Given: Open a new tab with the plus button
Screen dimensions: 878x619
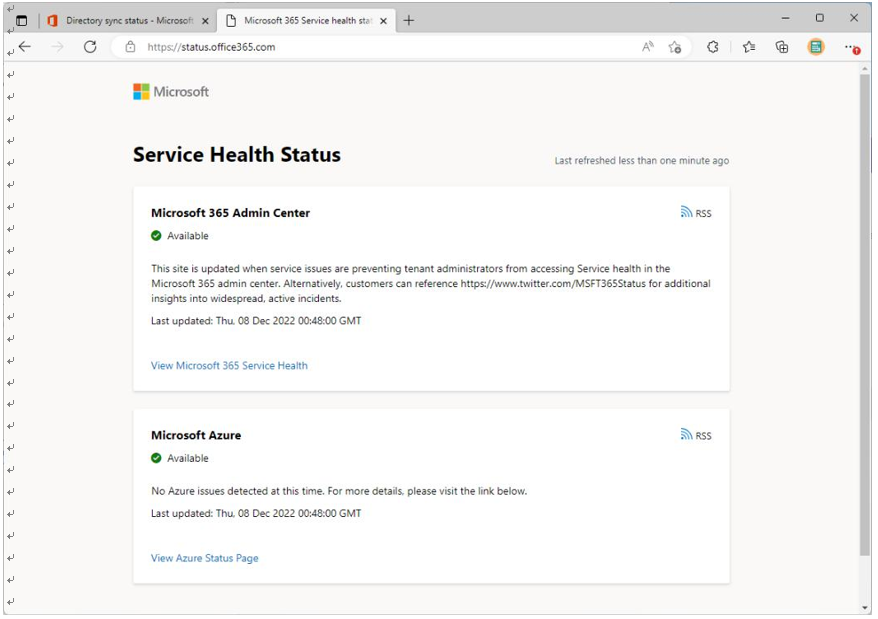Looking at the screenshot, I should click(409, 21).
